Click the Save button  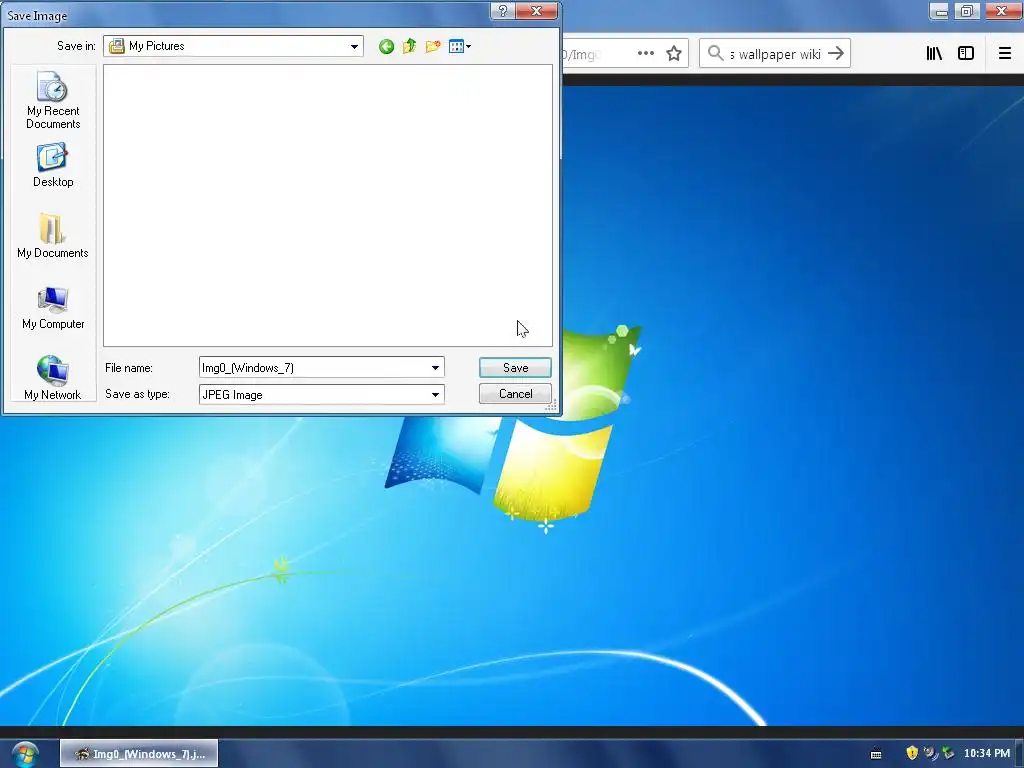[x=515, y=368]
